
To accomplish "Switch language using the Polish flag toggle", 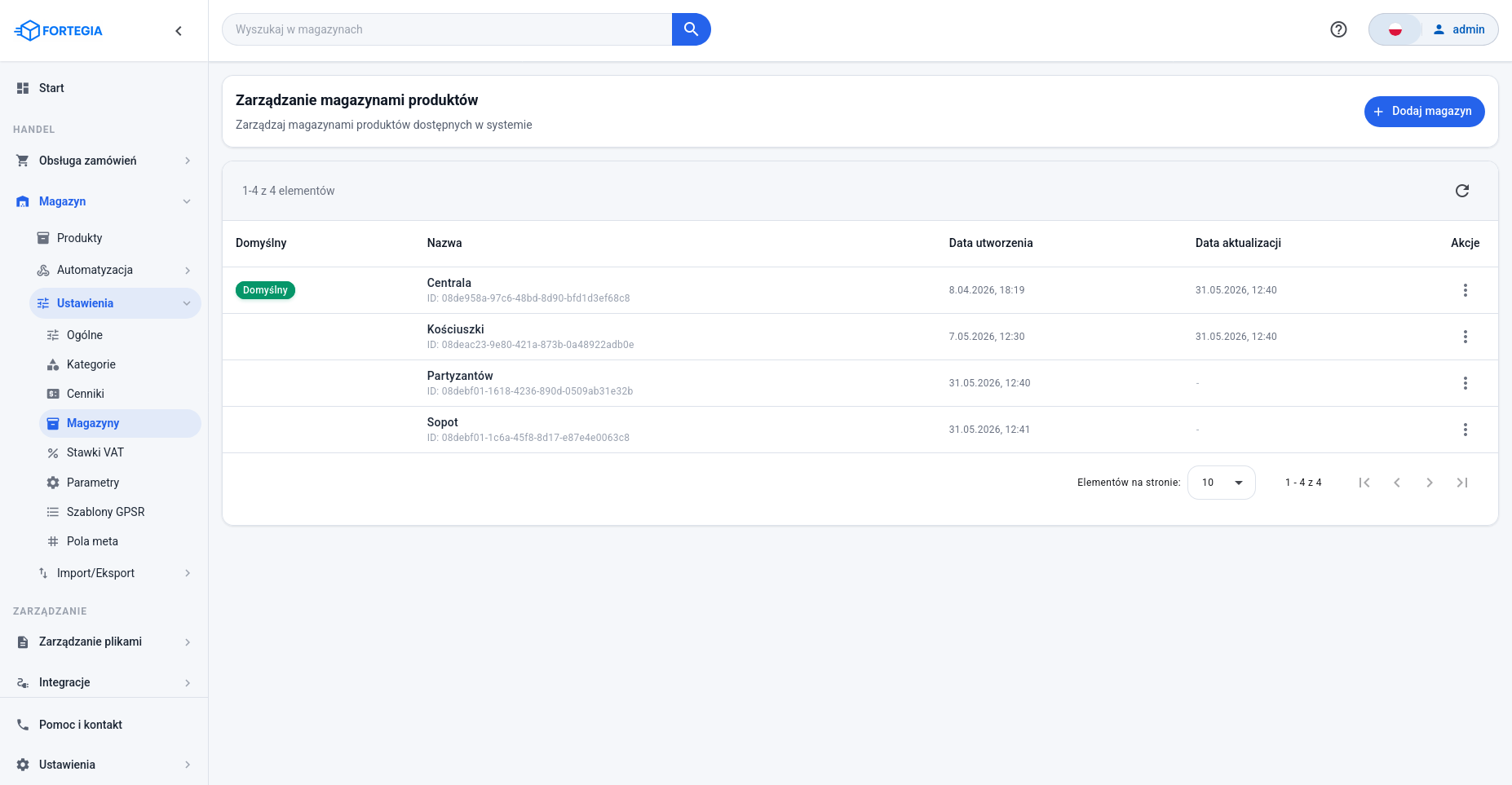I will 1395,29.
